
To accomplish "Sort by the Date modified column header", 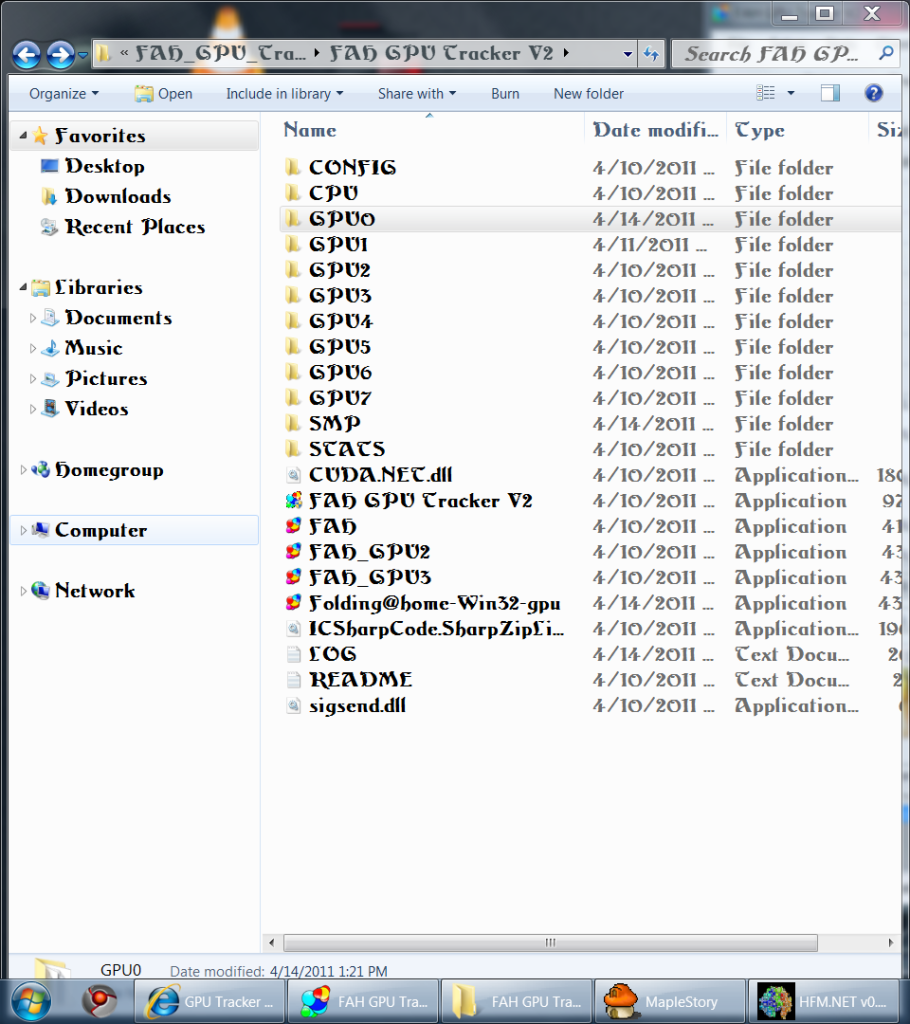I will (655, 130).
